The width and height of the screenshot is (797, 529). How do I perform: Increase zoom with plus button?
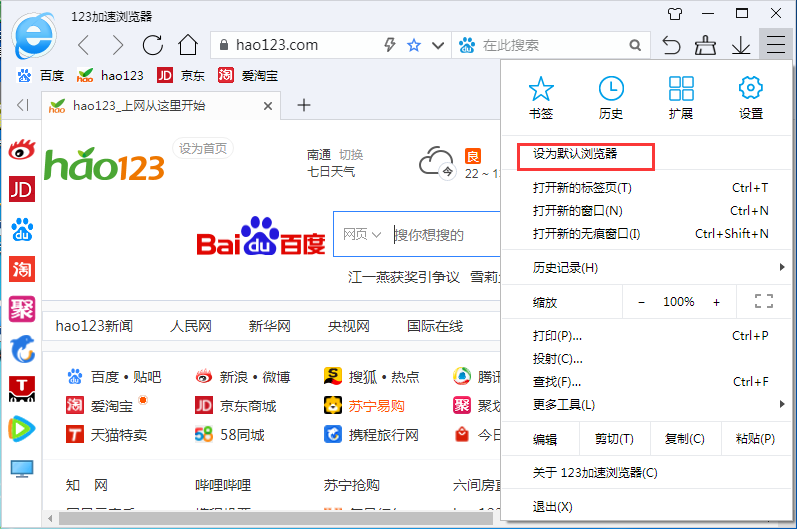pyautogui.click(x=716, y=302)
